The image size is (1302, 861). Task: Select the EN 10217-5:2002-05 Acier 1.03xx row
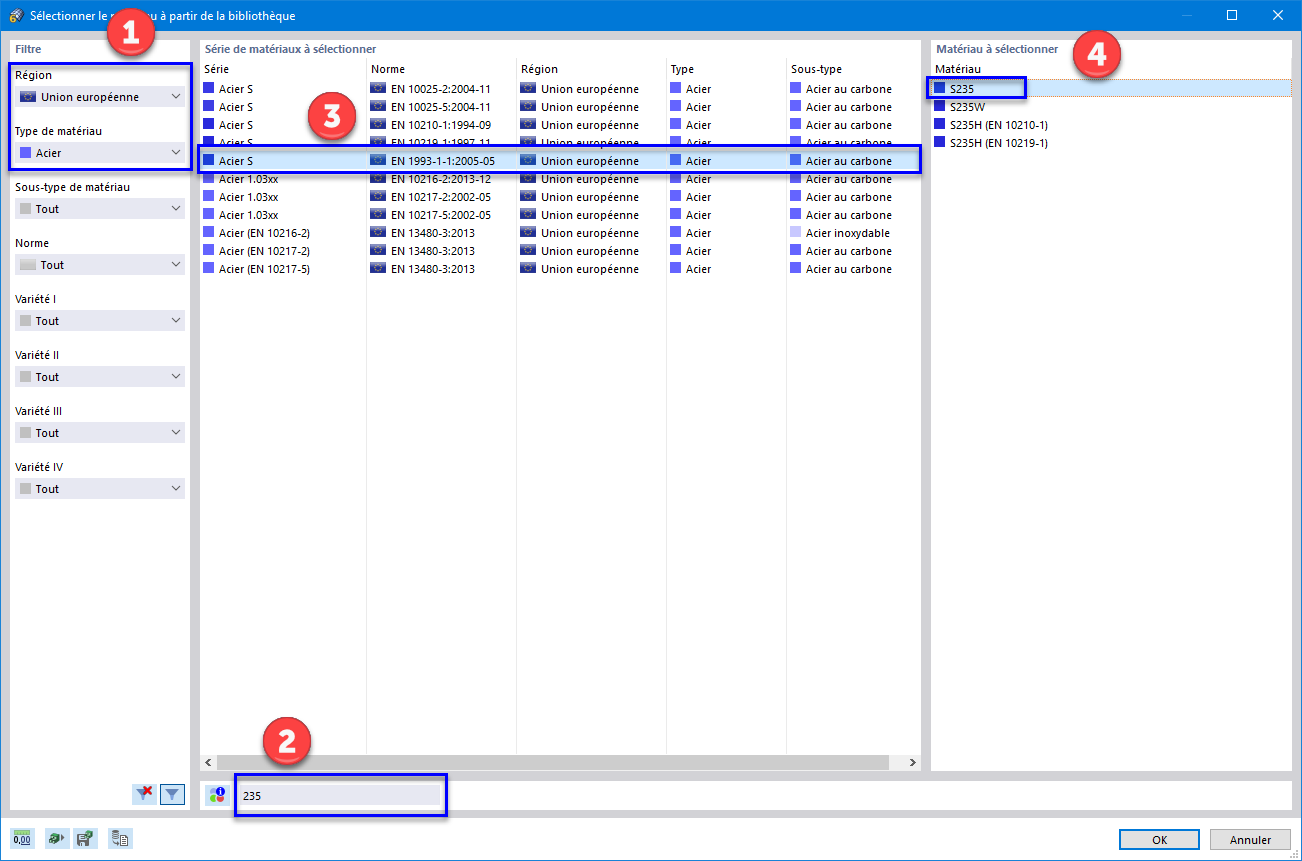click(560, 215)
